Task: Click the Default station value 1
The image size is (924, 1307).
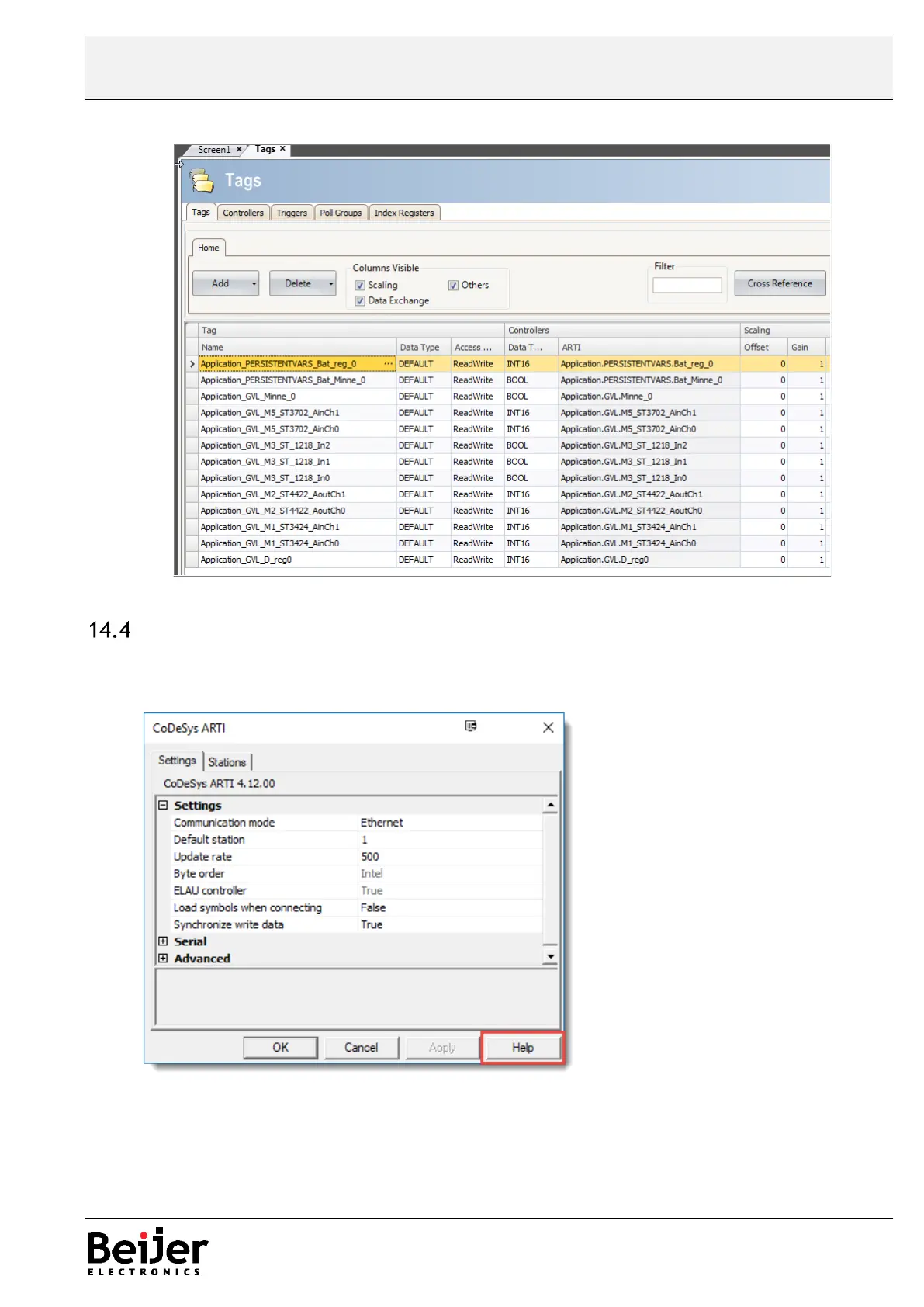Action: (449, 840)
